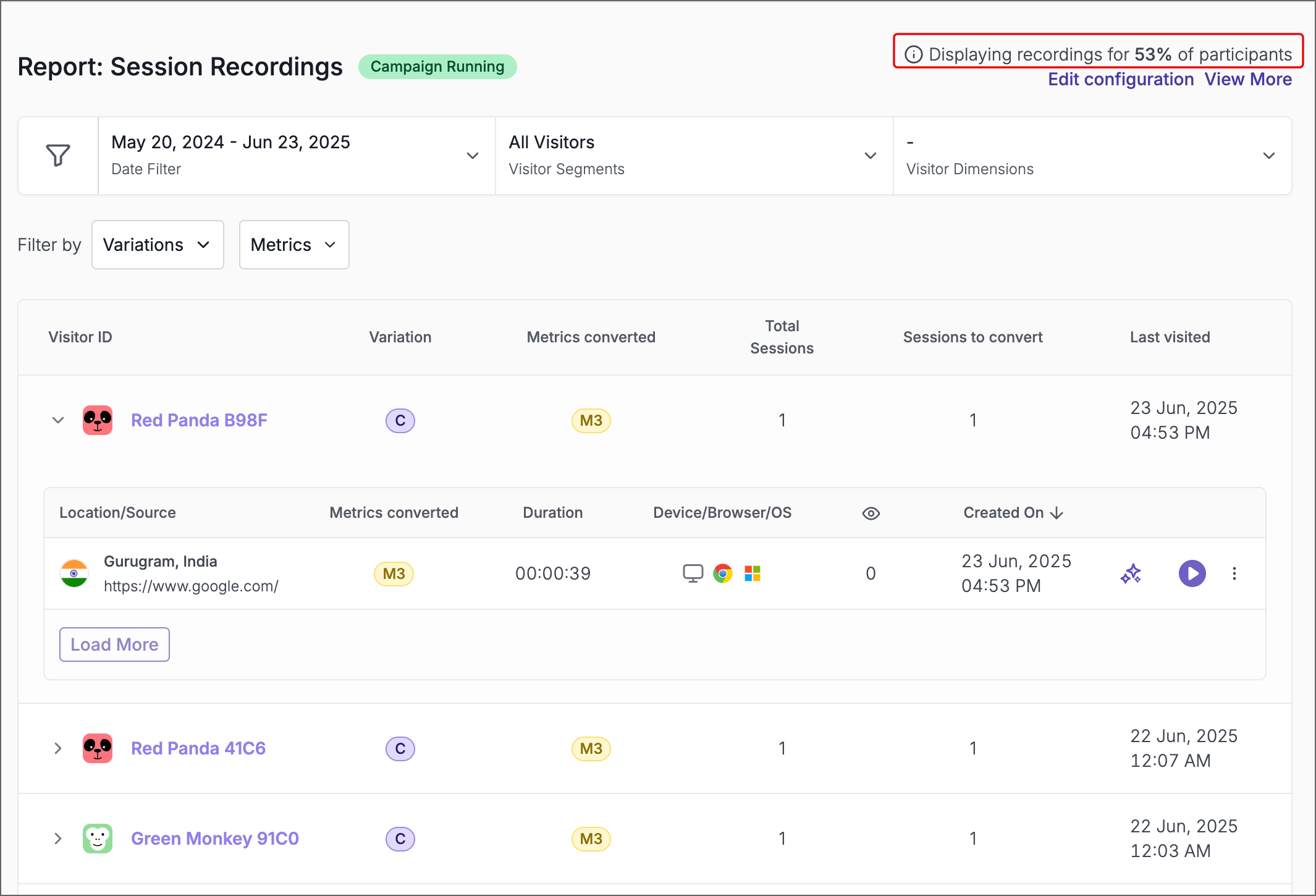1316x896 pixels.
Task: Click Edit configuration link
Action: (1121, 80)
